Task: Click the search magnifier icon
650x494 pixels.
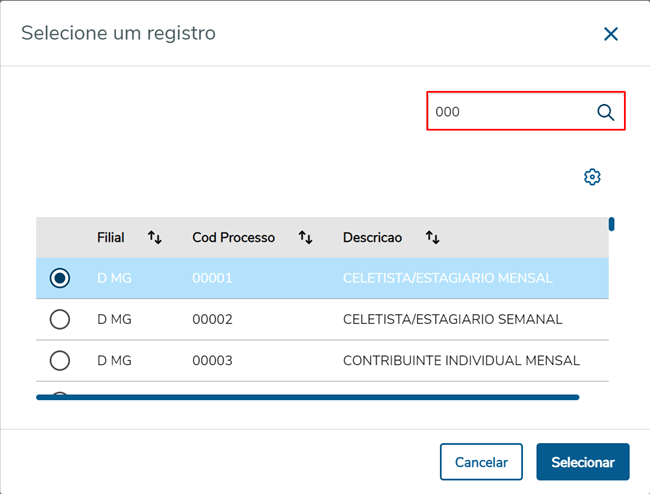Action: pos(605,112)
